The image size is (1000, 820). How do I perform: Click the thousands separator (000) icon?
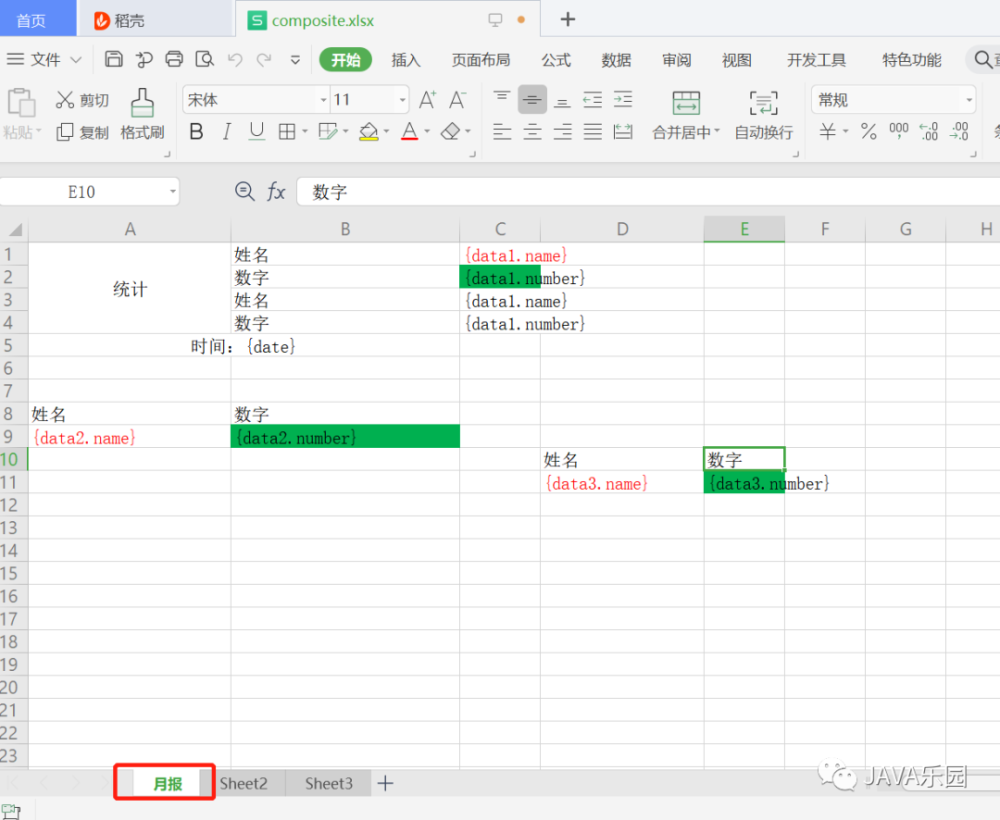(899, 132)
